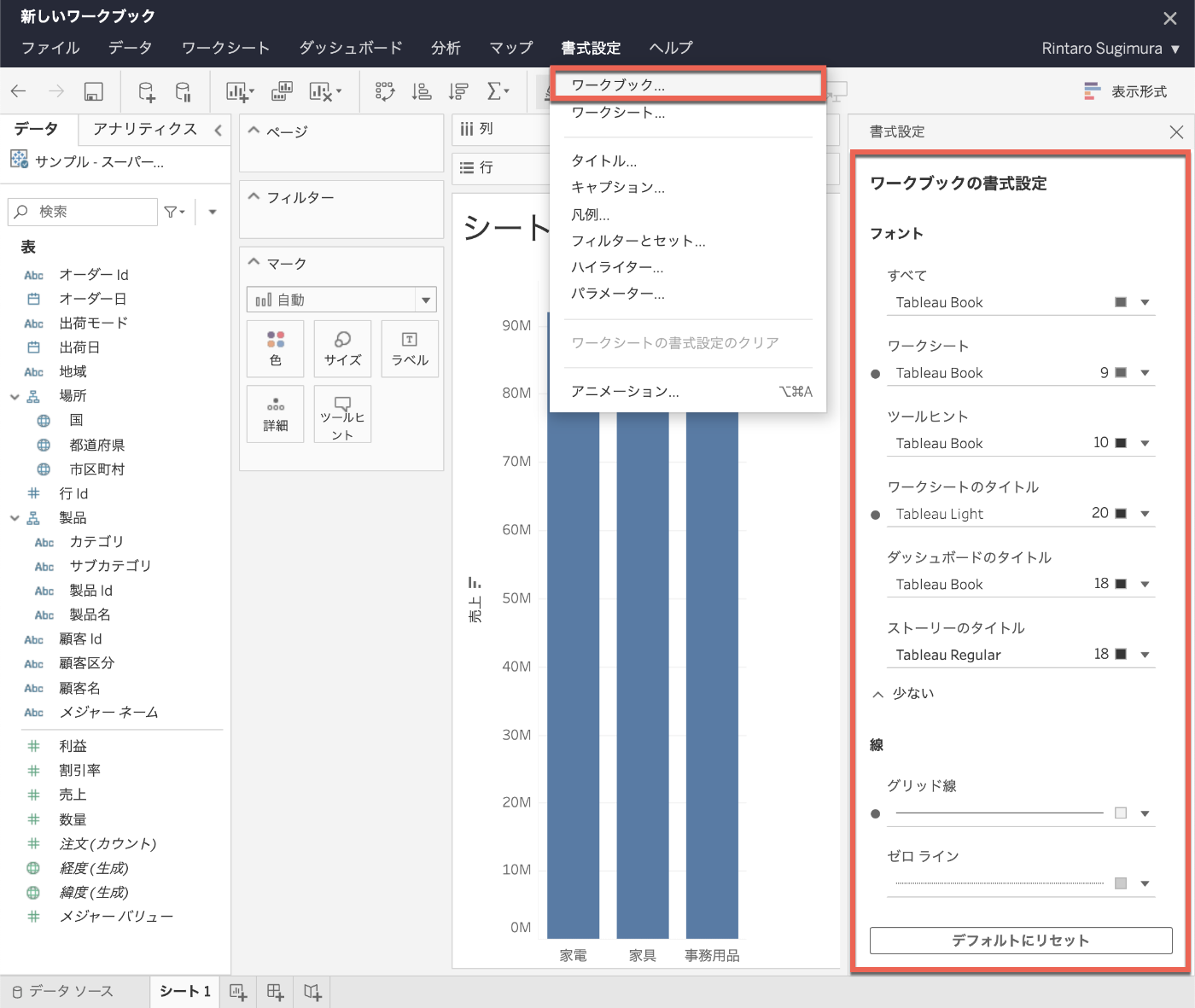Sort descending toolbar icon
This screenshot has width=1195, height=1008.
point(459,91)
